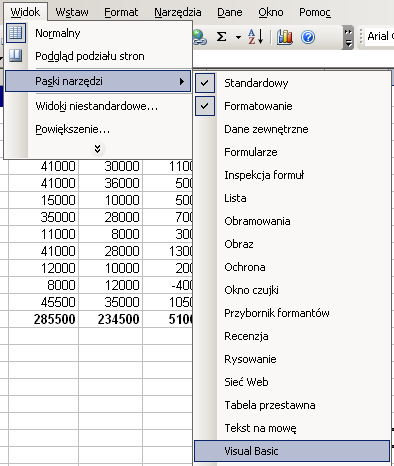Viewport: 394px width, 466px height.
Task: Select cell containing 30000
Action: click(111, 166)
